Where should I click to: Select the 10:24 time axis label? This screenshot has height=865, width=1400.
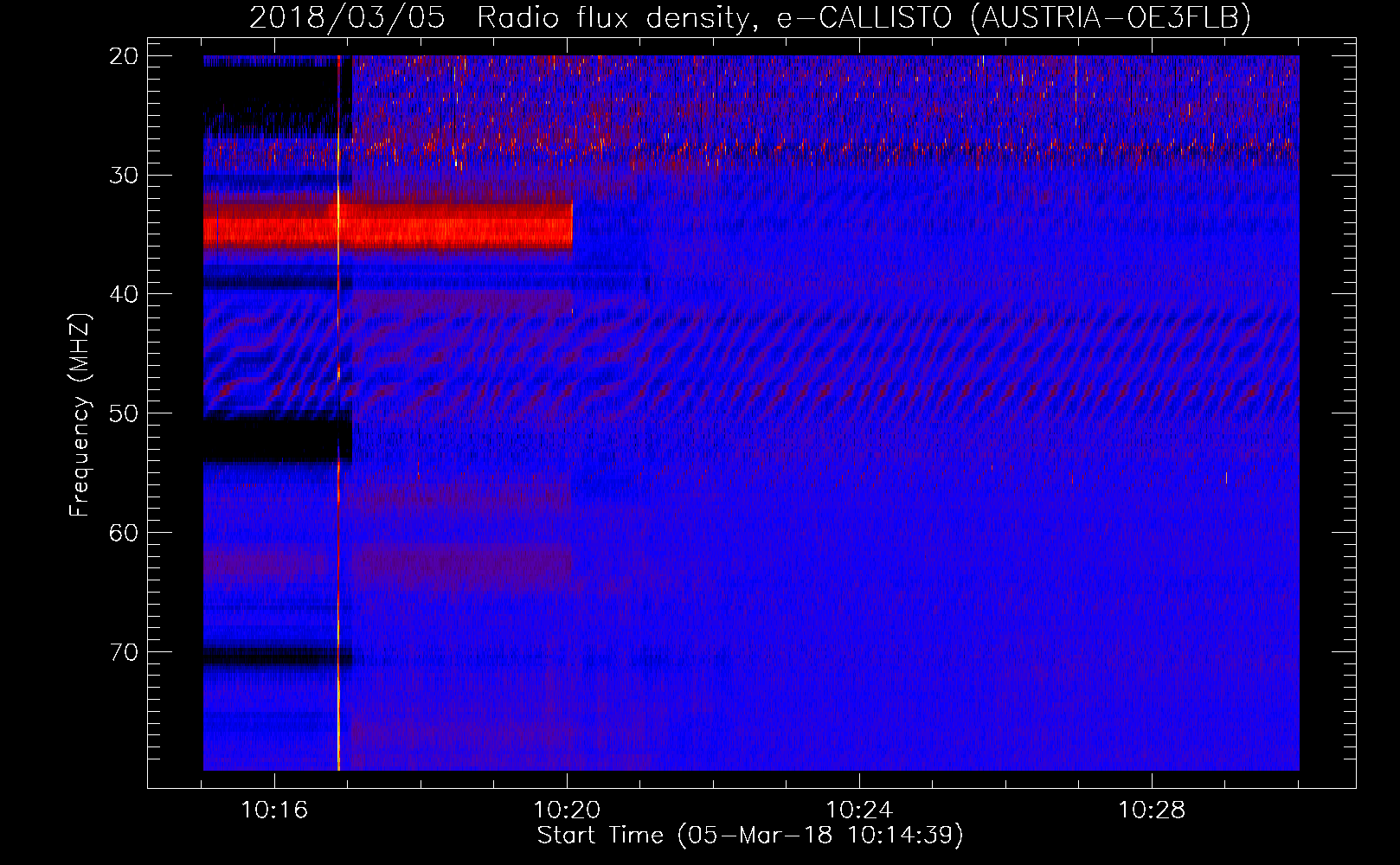click(859, 811)
